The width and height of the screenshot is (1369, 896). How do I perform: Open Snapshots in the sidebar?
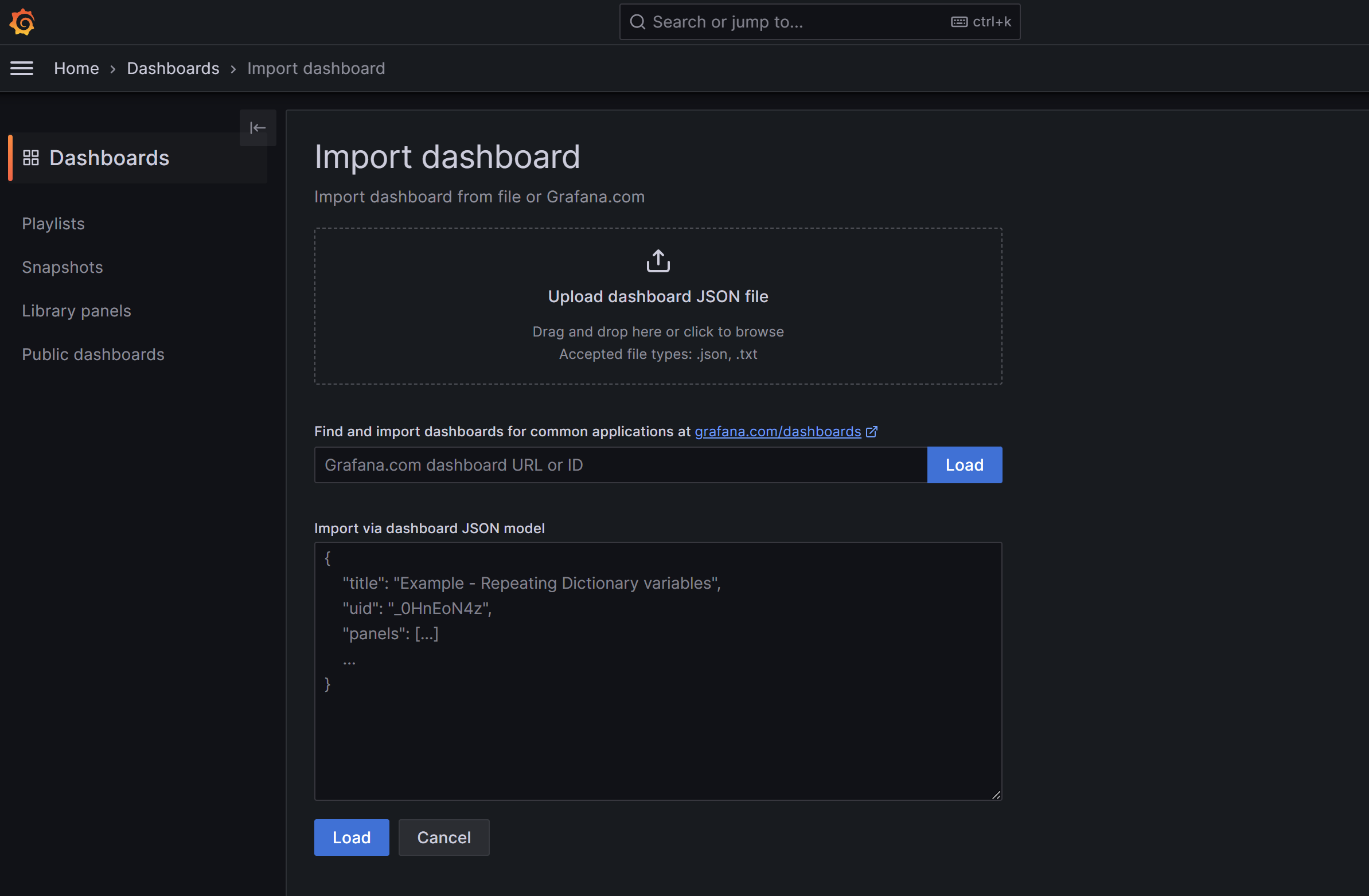[x=62, y=267]
